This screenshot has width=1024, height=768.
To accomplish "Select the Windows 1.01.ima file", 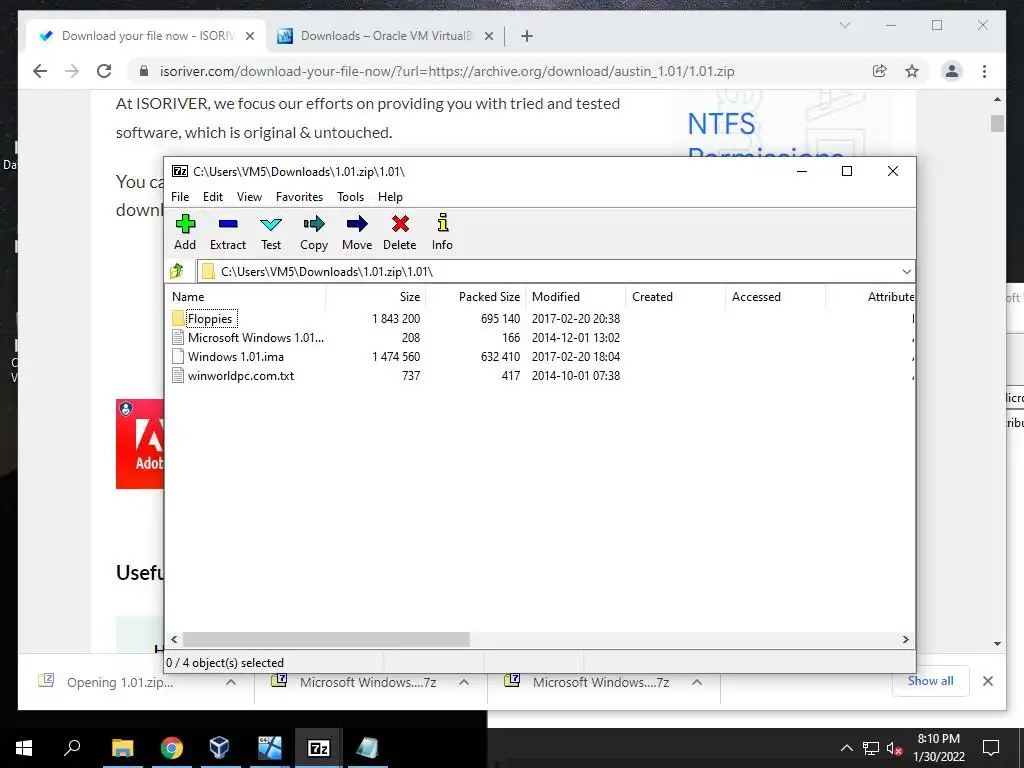I will click(x=236, y=357).
